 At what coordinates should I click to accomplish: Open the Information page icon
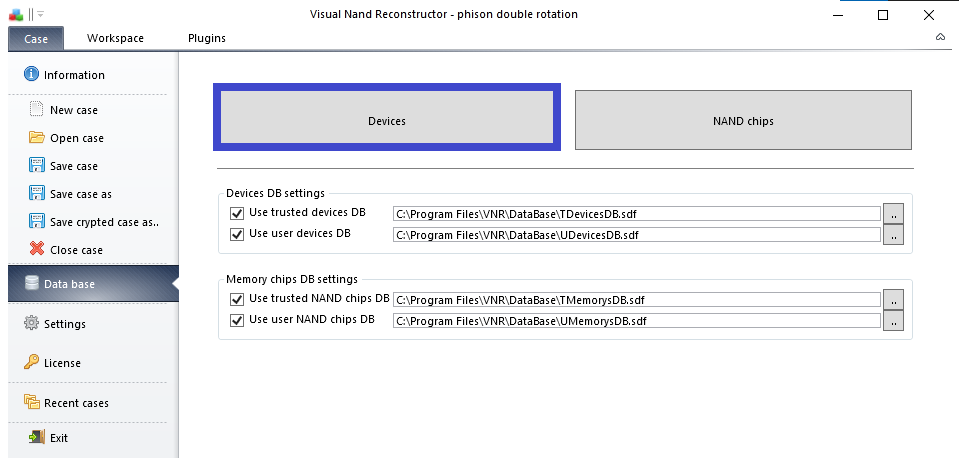31,74
